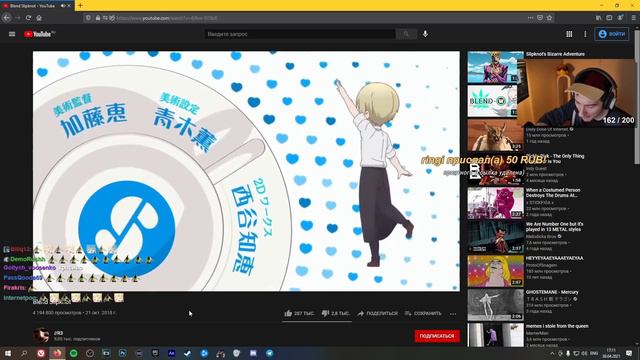
Task: Dislike the video with thumbs-down
Action: [x=336, y=313]
